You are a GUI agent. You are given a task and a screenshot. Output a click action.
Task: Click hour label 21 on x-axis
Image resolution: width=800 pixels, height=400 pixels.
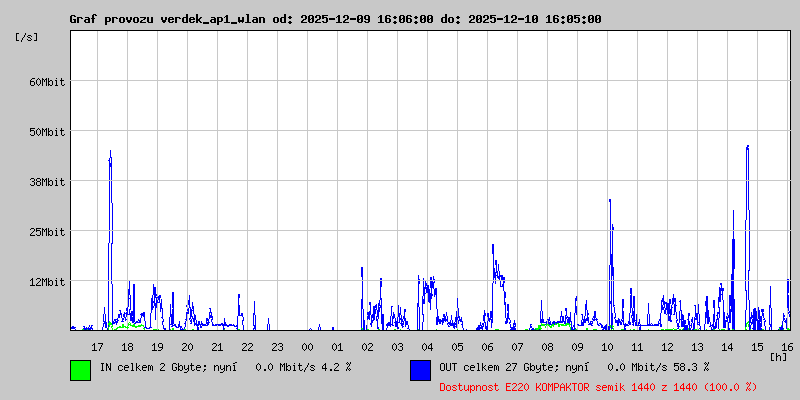pos(217,347)
